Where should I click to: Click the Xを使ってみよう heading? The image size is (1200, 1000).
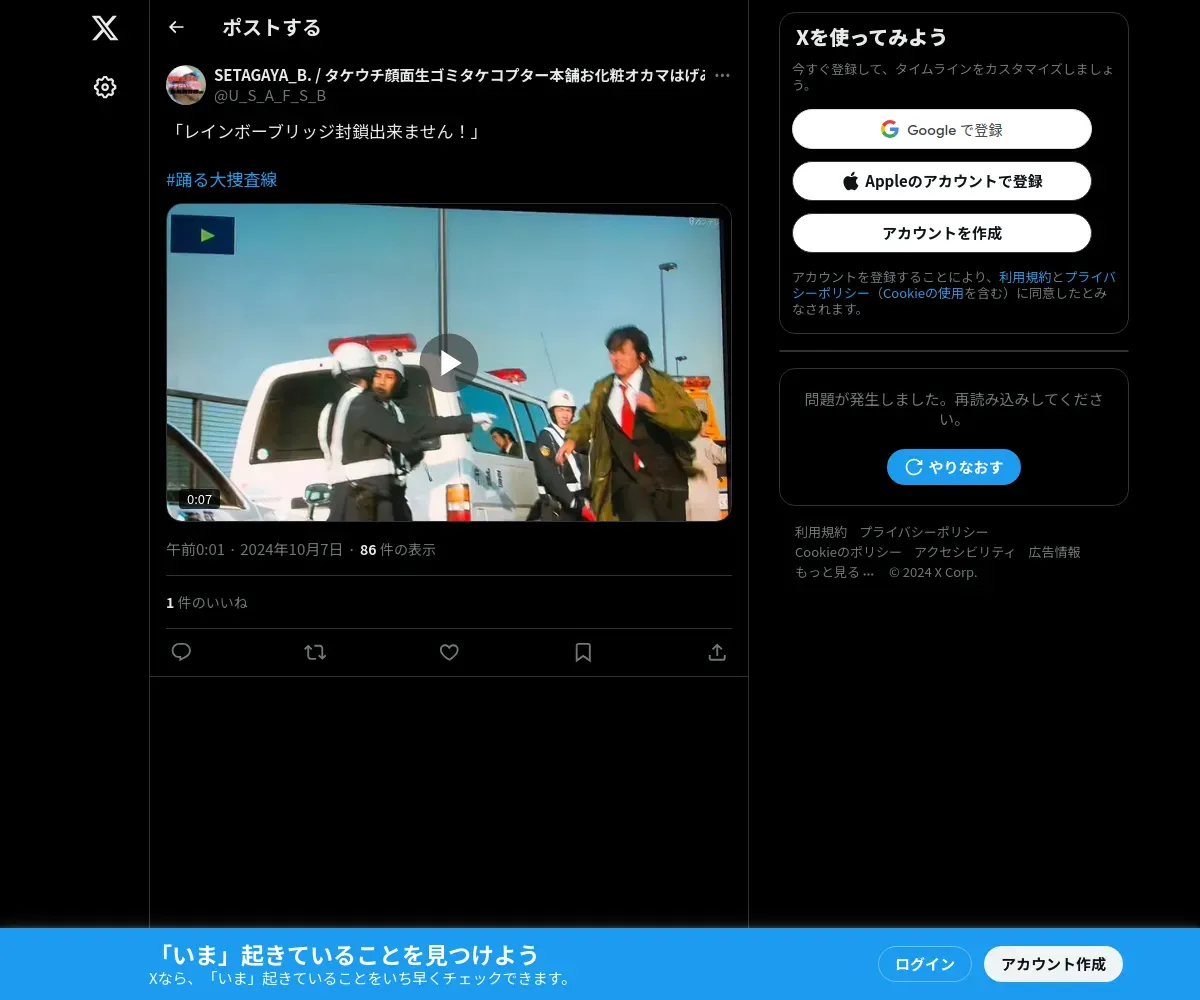click(872, 37)
